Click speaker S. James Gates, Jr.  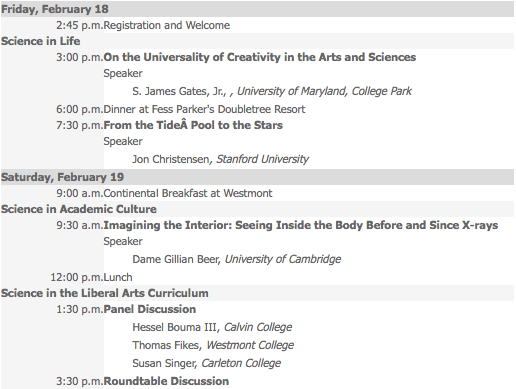tap(179, 91)
